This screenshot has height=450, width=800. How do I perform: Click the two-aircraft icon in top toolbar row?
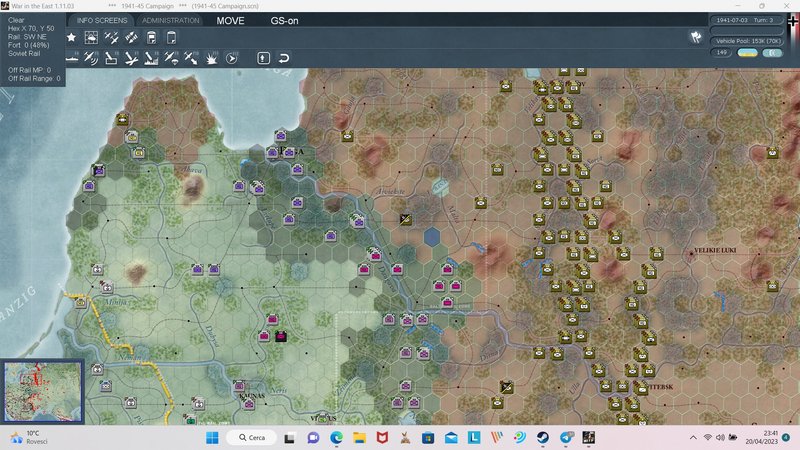(x=111, y=37)
